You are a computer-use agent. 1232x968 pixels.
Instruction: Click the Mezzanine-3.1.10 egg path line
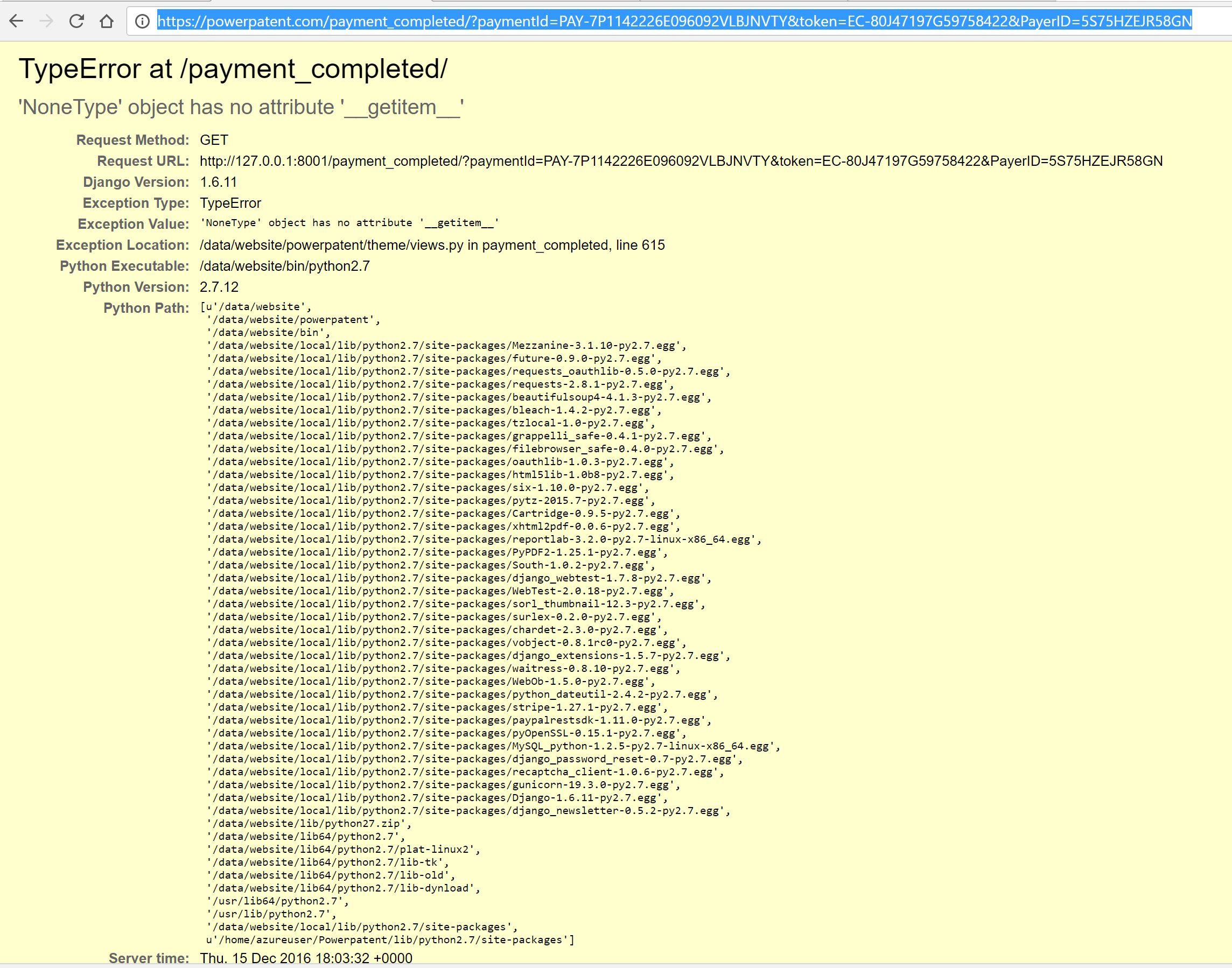coord(446,346)
